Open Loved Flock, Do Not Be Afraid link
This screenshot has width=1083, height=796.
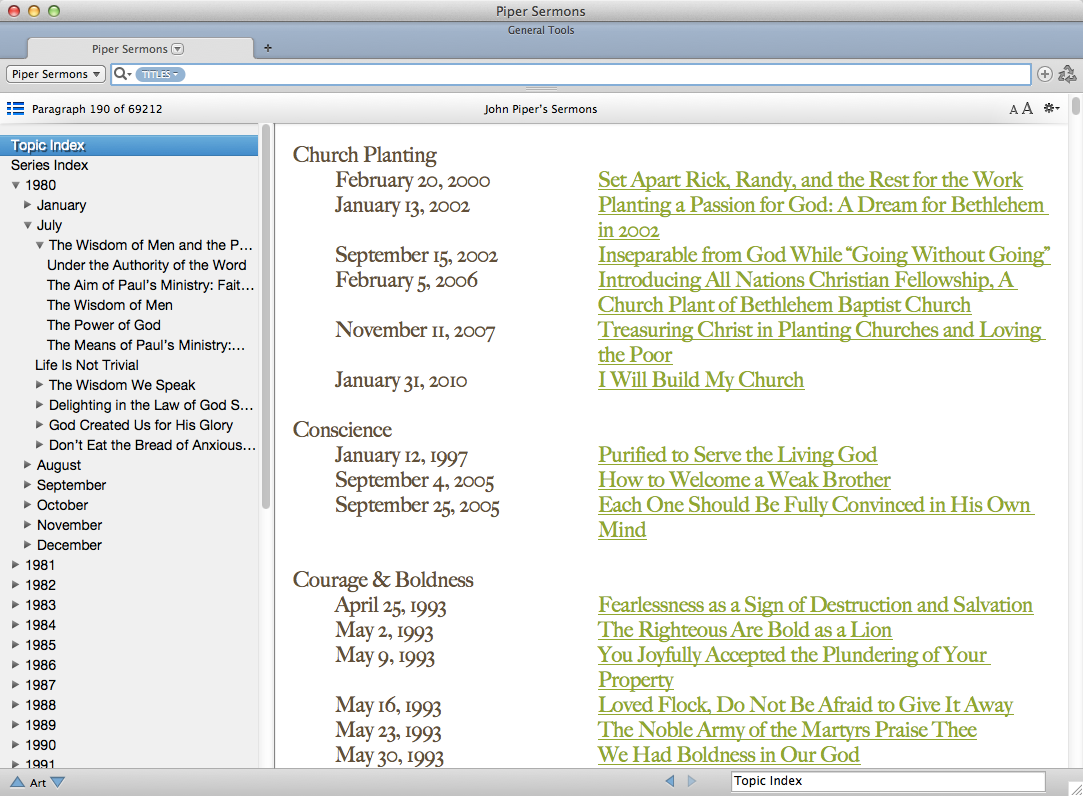tap(805, 705)
